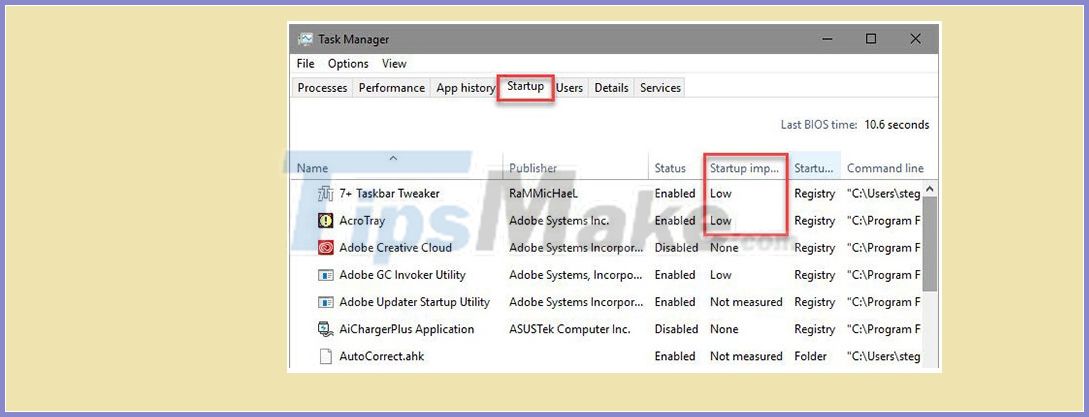Click Disabled status for AiChargerPlus Application

tap(676, 329)
